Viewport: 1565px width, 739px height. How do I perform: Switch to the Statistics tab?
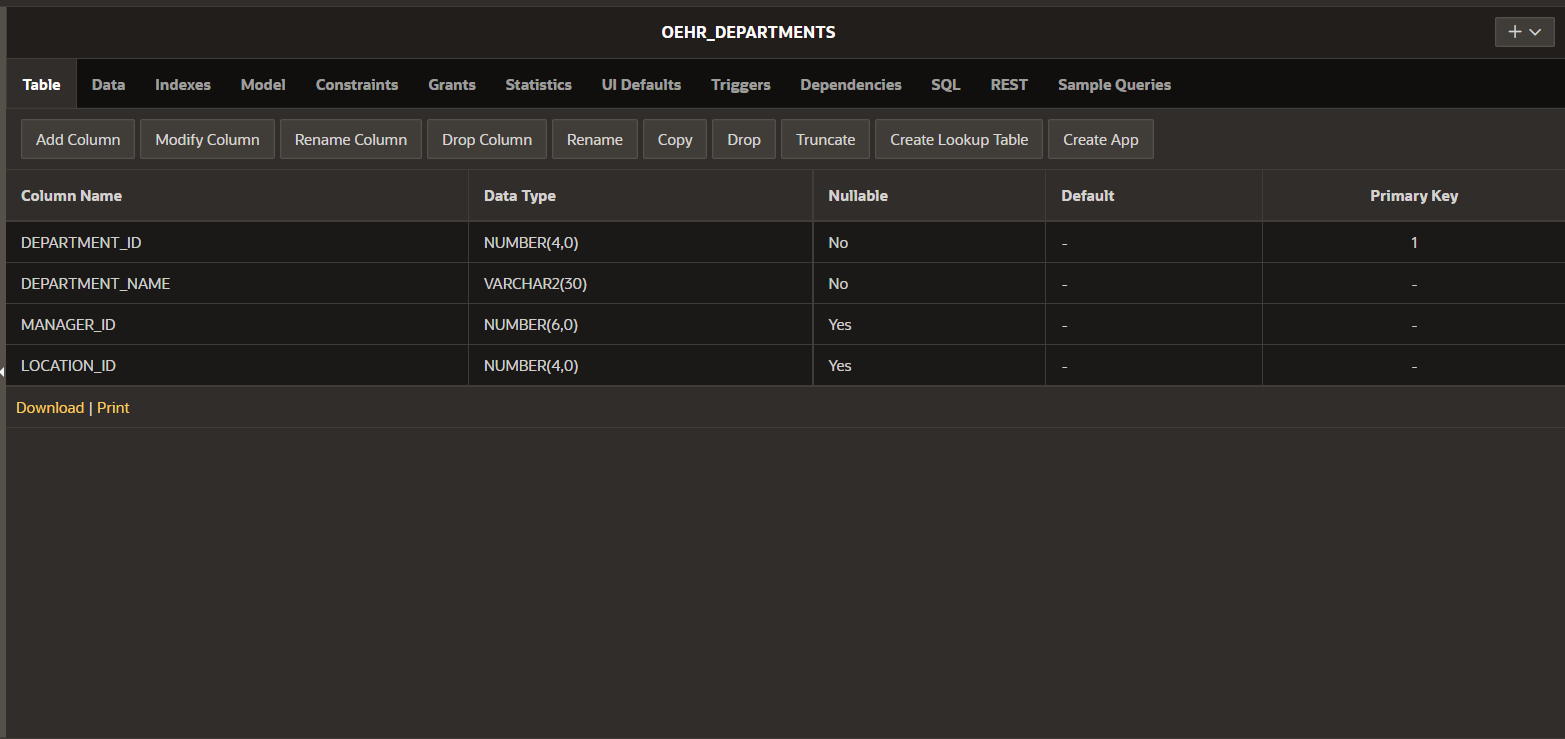coord(538,84)
